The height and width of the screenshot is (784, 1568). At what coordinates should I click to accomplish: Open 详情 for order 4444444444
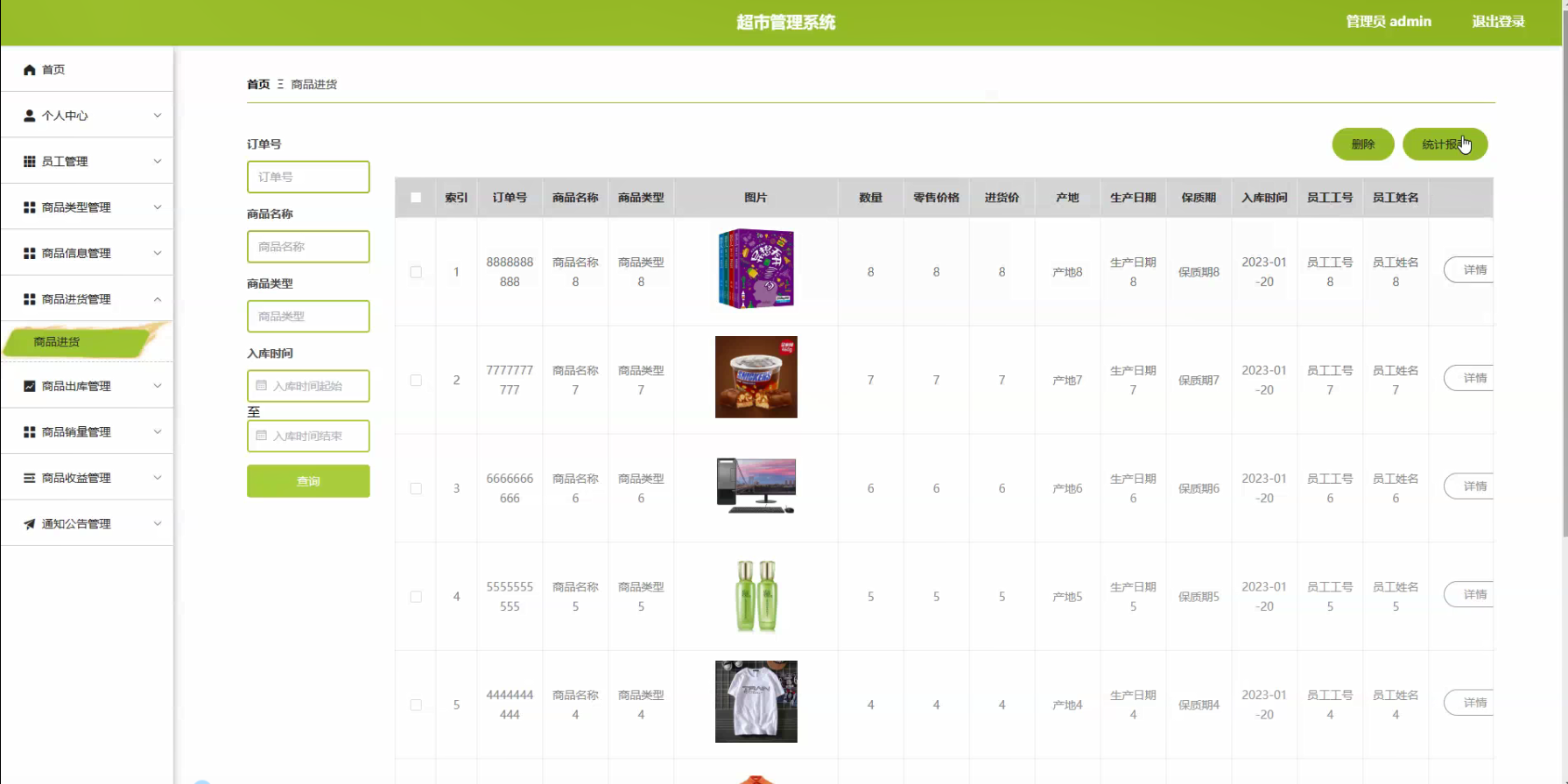tap(1469, 703)
